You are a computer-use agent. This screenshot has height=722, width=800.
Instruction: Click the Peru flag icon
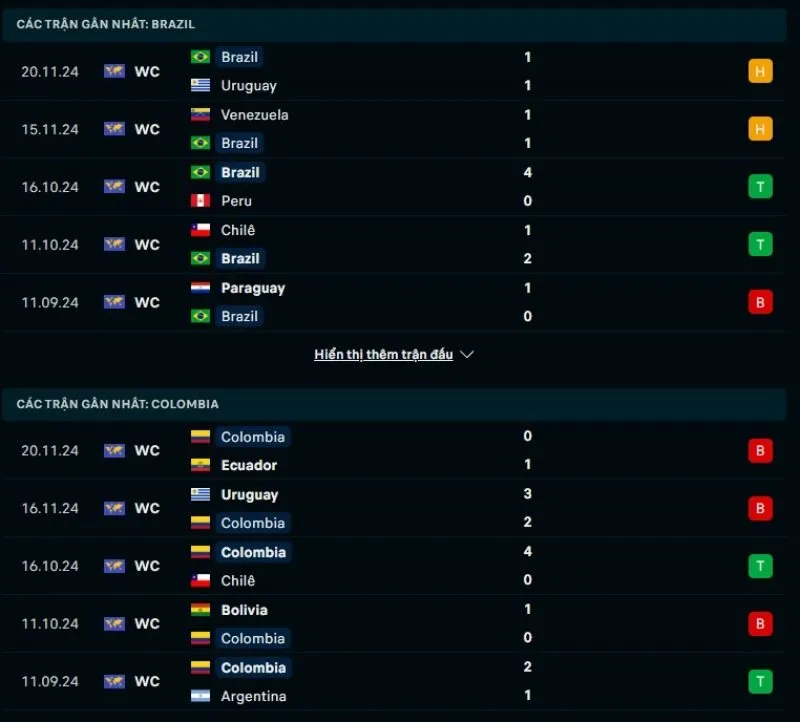click(199, 201)
